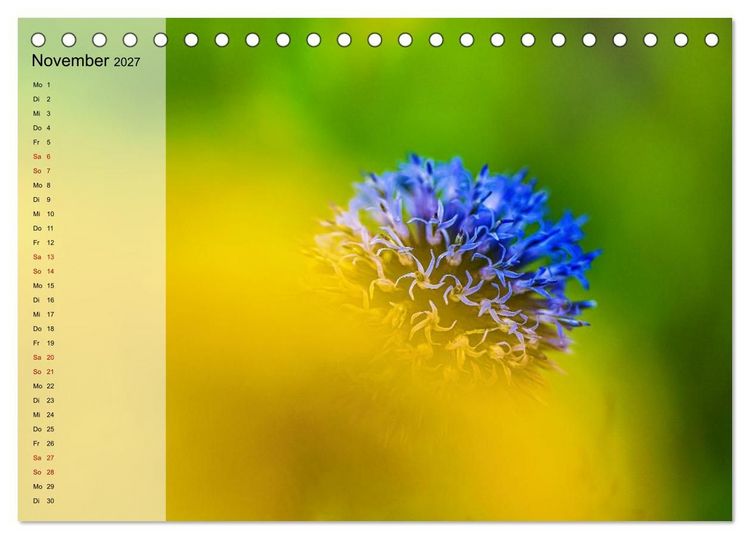Click Sunday 14 date entry

click(44, 271)
